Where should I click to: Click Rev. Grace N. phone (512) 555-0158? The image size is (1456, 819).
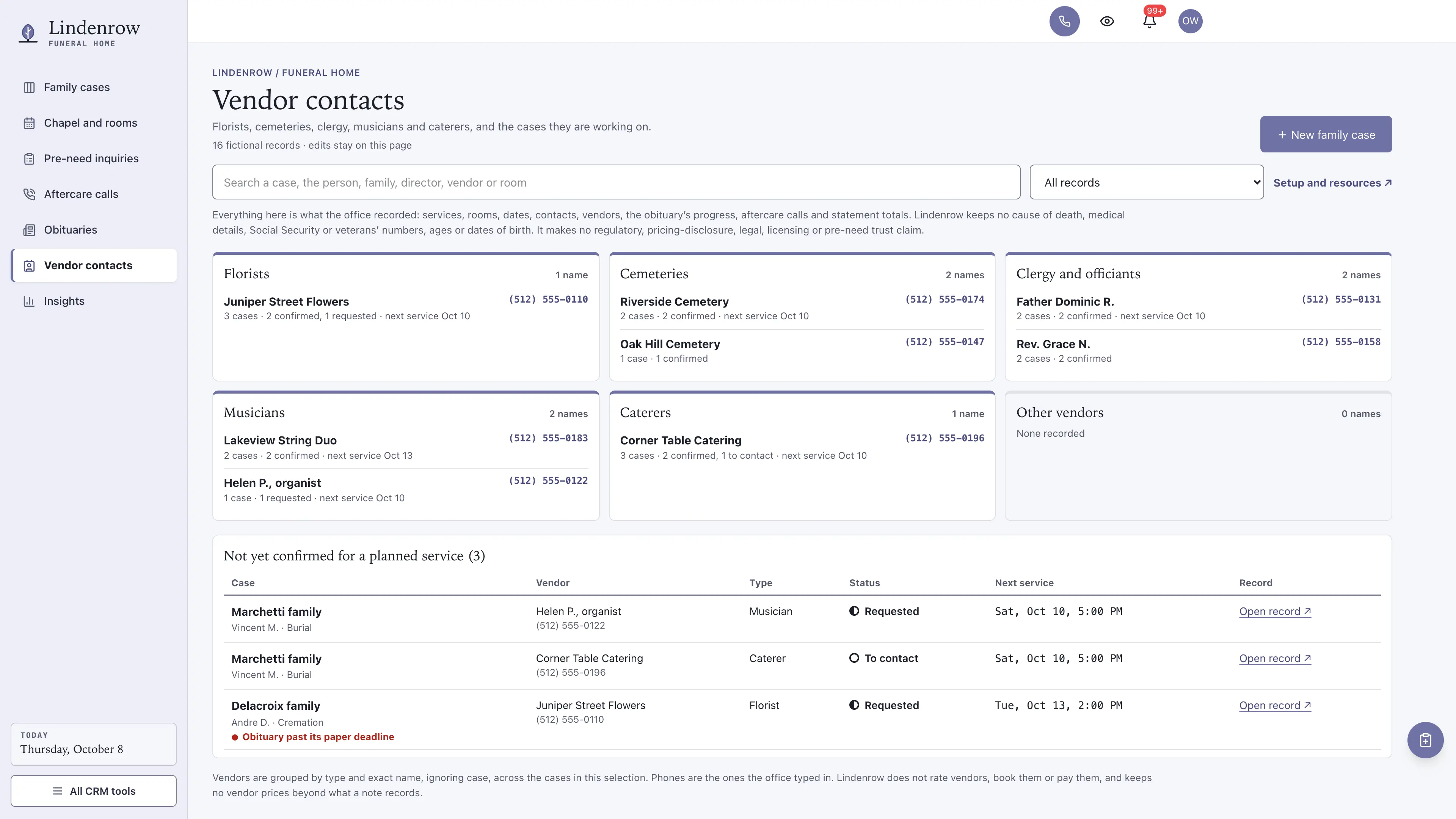[1341, 341]
